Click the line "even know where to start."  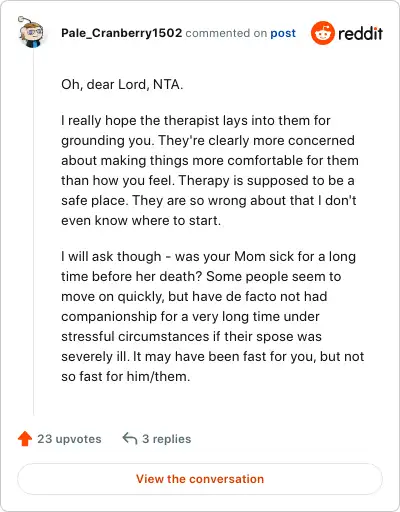pos(141,220)
